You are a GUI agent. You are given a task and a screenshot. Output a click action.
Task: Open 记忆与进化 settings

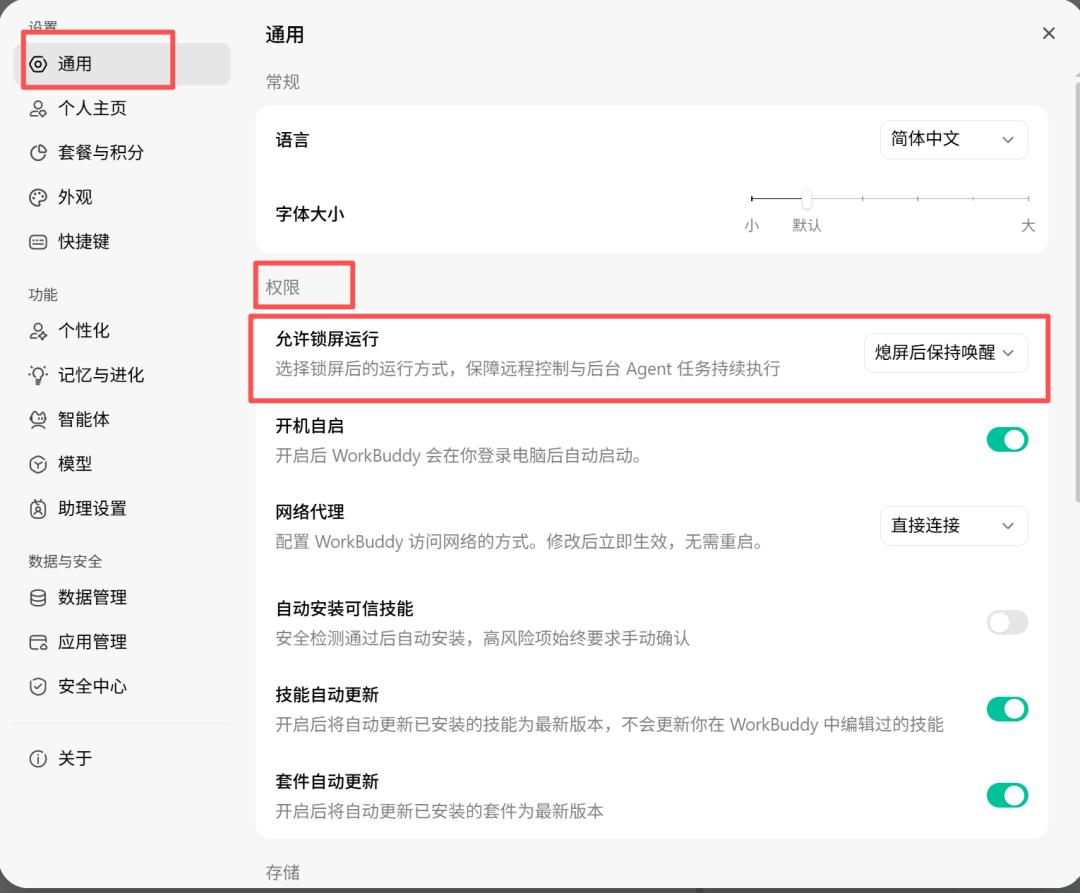(x=122, y=375)
